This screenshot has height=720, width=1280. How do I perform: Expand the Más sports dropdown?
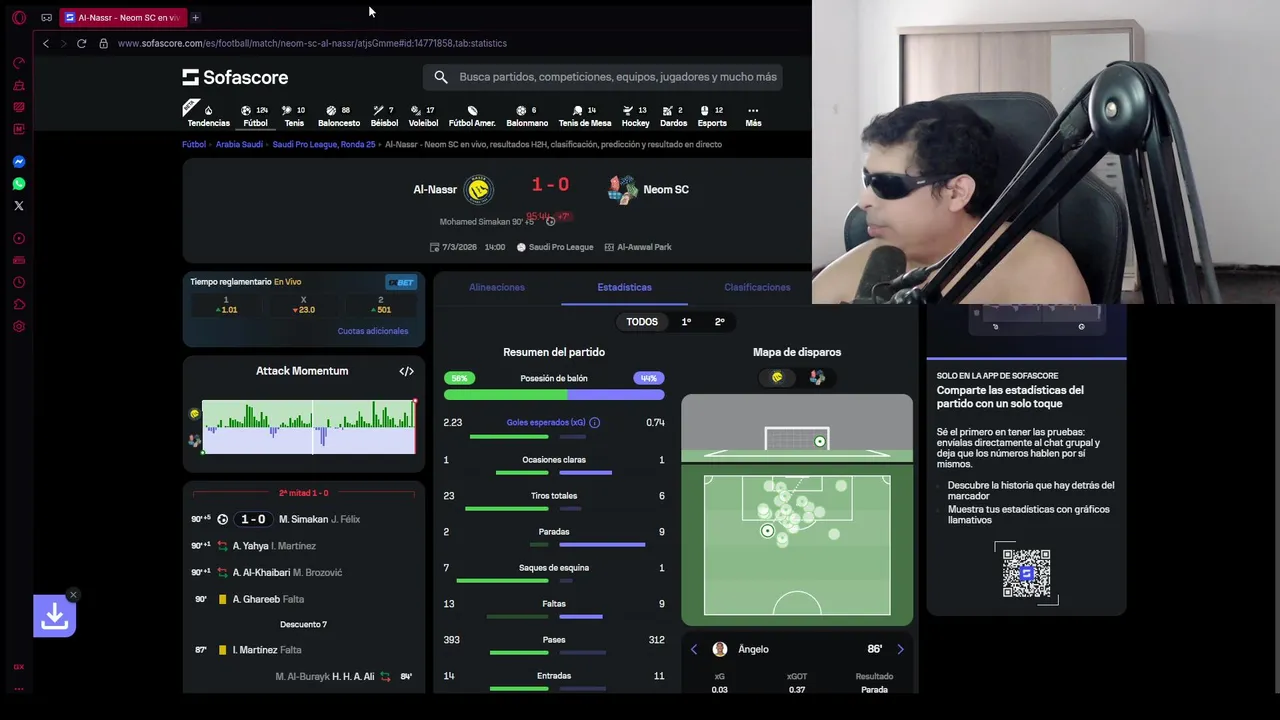[753, 116]
